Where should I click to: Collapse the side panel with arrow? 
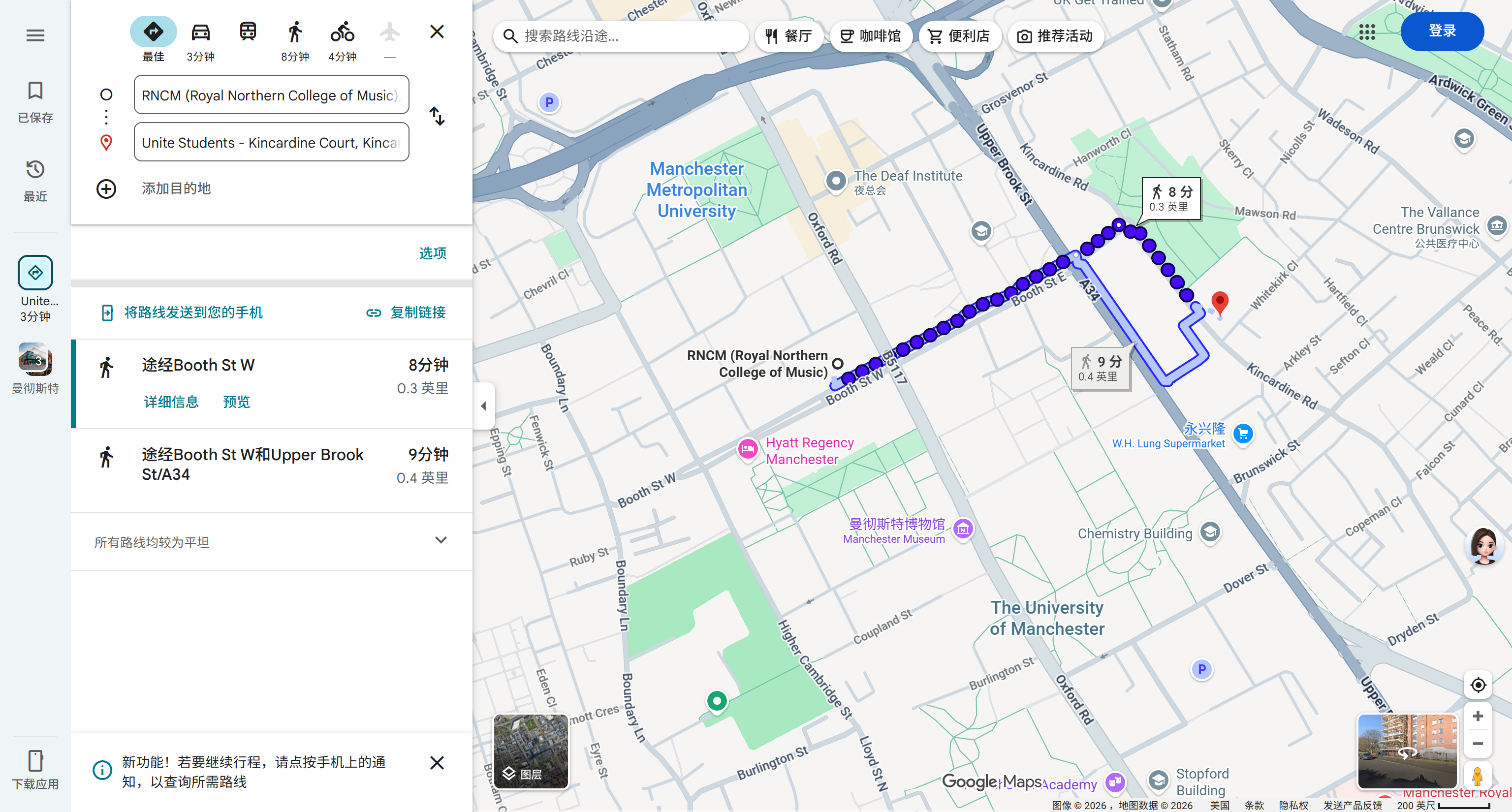point(484,406)
